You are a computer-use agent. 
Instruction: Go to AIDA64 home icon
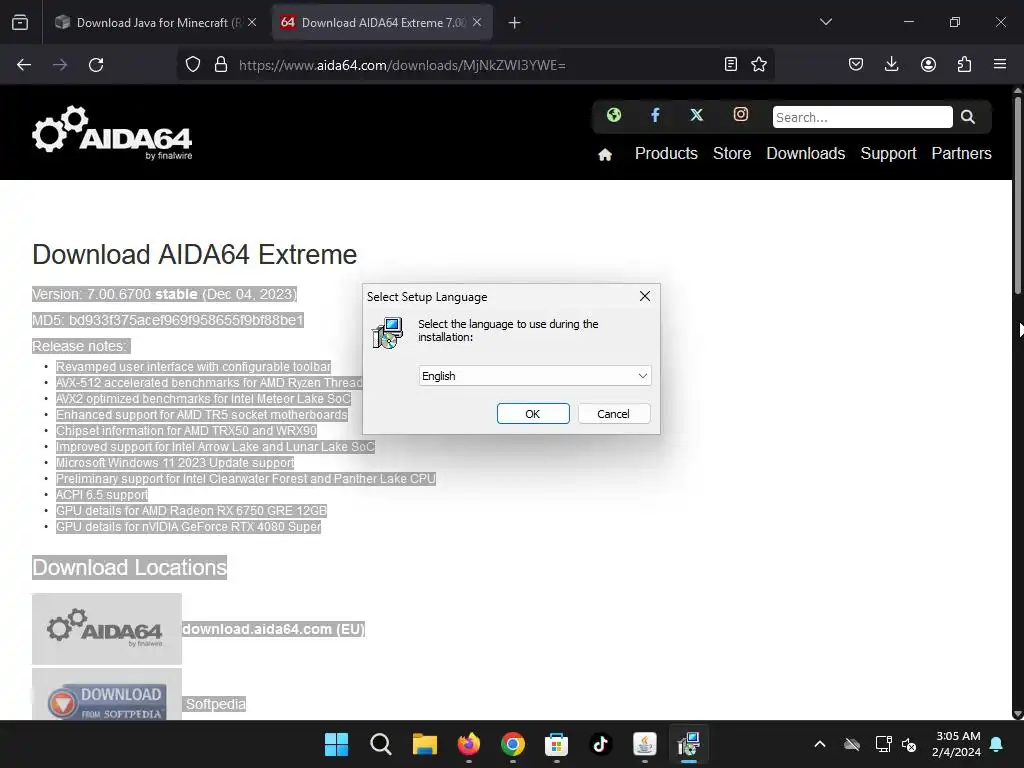tap(605, 154)
